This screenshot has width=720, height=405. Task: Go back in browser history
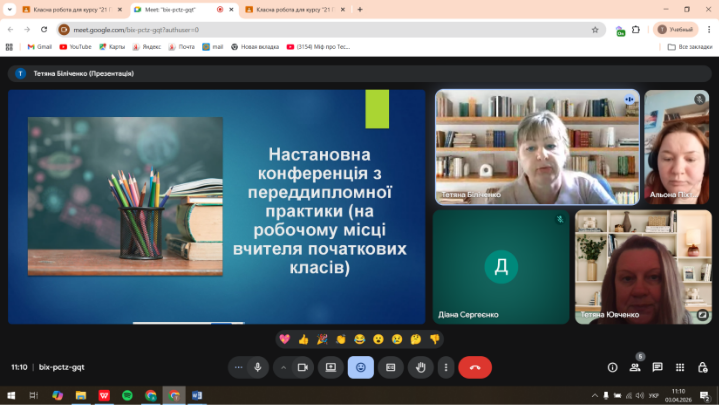(x=11, y=29)
